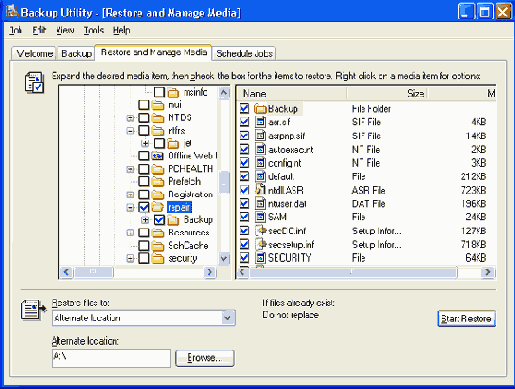Uncheck the SECURITY file checkbox

point(244,258)
